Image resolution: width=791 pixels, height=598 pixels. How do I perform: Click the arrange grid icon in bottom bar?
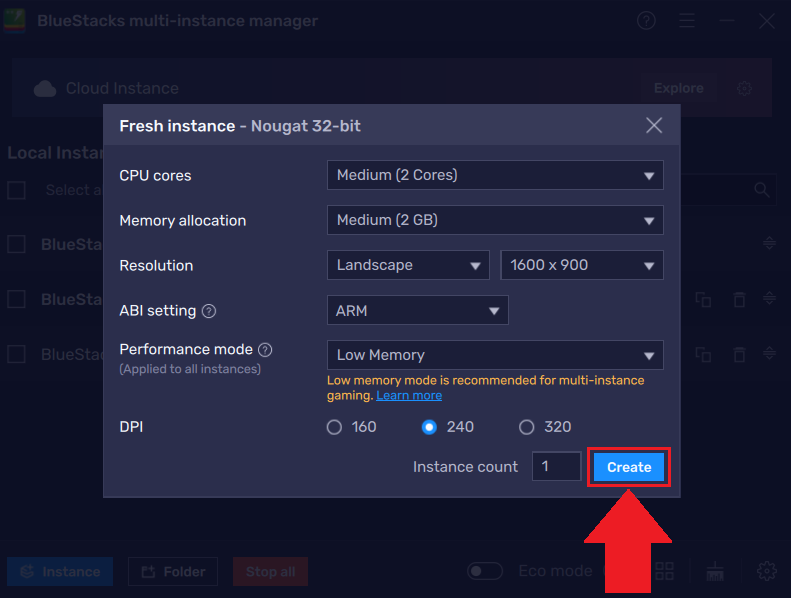tap(664, 571)
